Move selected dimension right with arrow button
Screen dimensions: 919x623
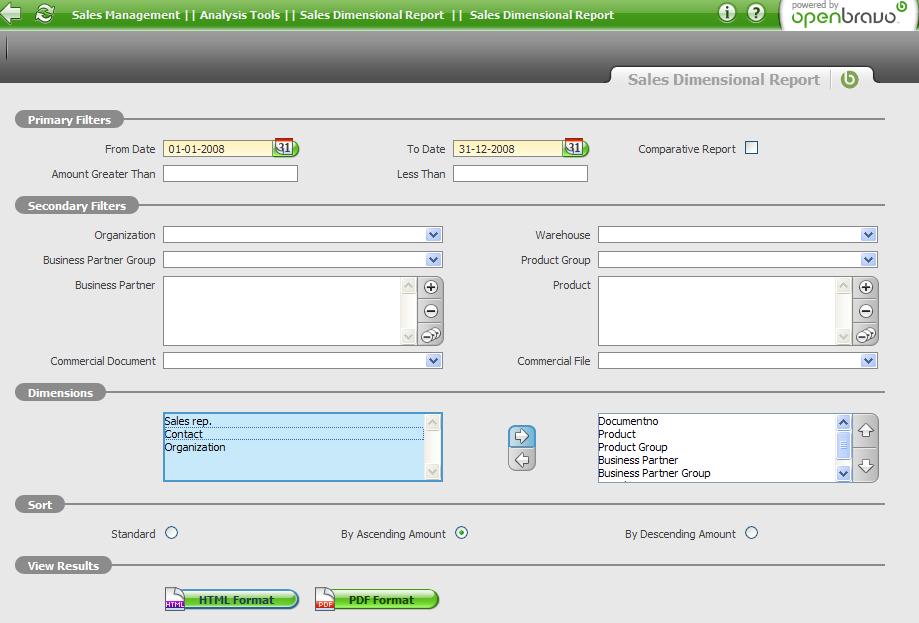pyautogui.click(x=522, y=437)
